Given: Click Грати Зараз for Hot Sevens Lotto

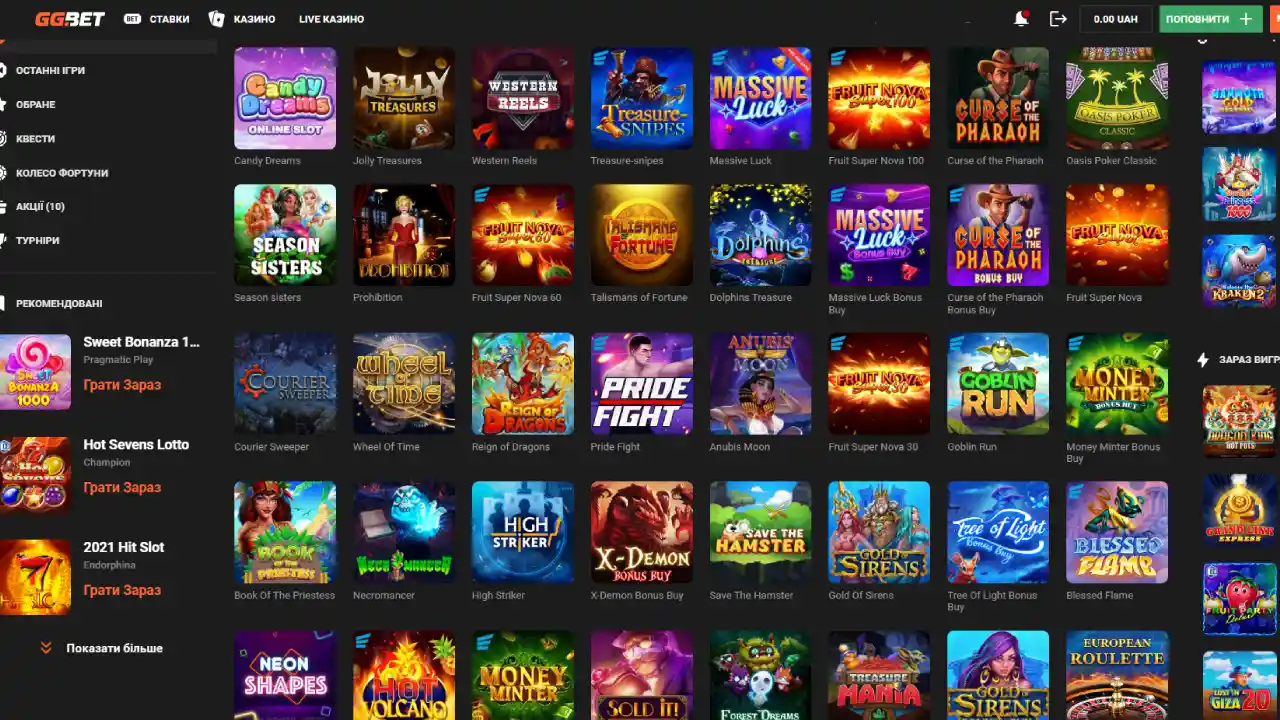Looking at the screenshot, I should 122,487.
